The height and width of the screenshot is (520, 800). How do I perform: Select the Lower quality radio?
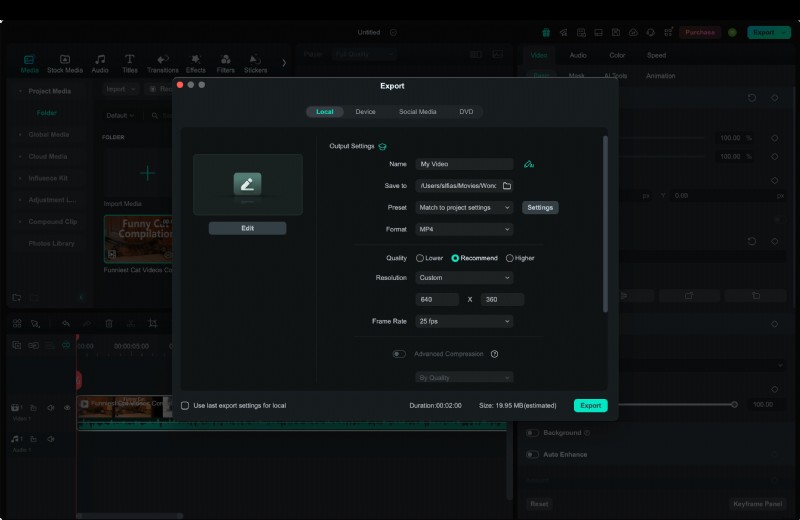[420, 258]
